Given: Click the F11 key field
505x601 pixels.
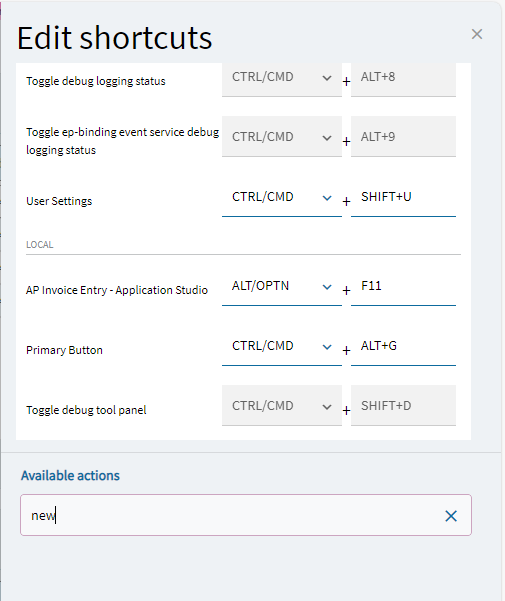Looking at the screenshot, I should 403,287.
